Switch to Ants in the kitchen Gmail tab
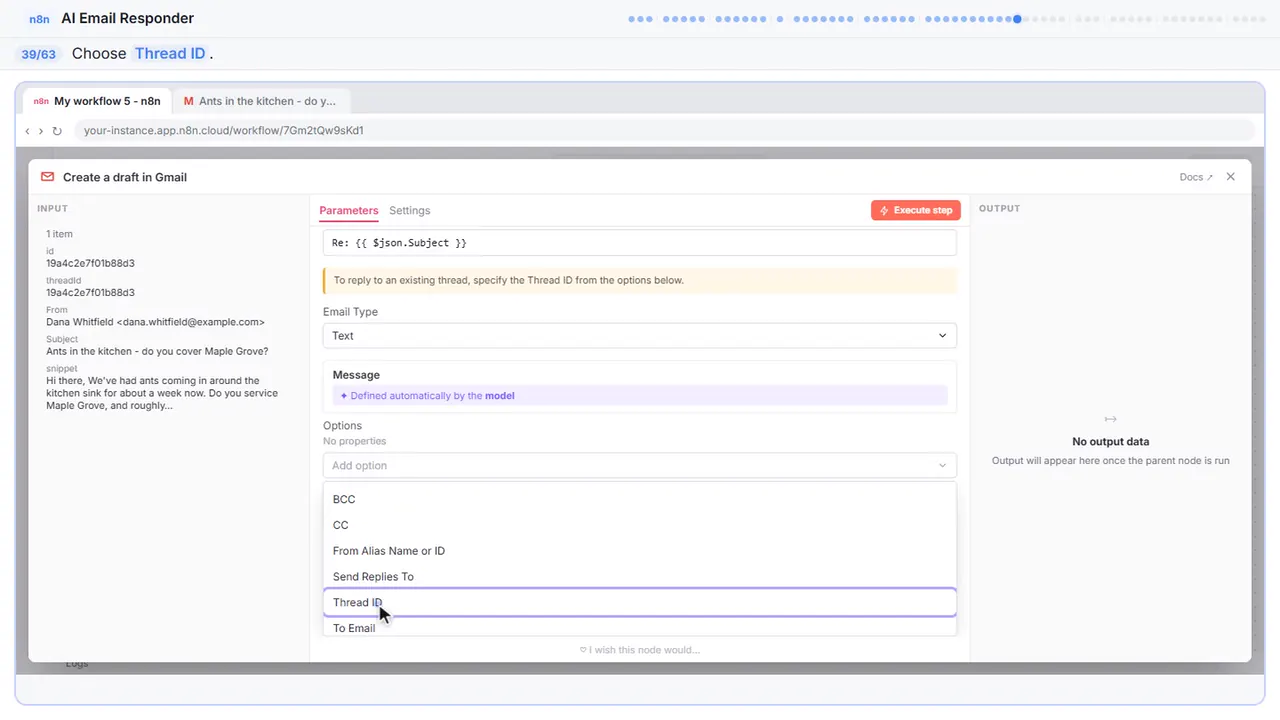 [x=260, y=101]
